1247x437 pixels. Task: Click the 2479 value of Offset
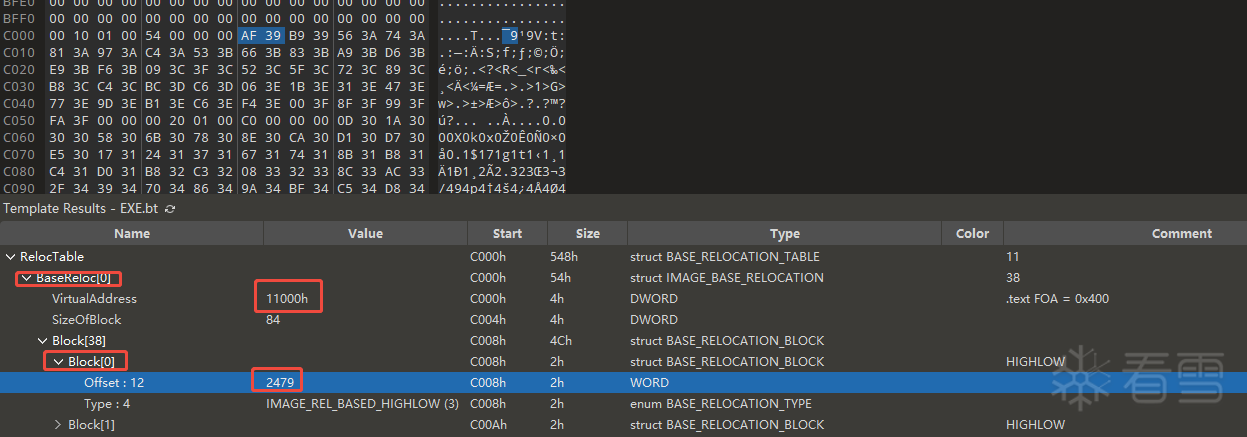pos(277,383)
